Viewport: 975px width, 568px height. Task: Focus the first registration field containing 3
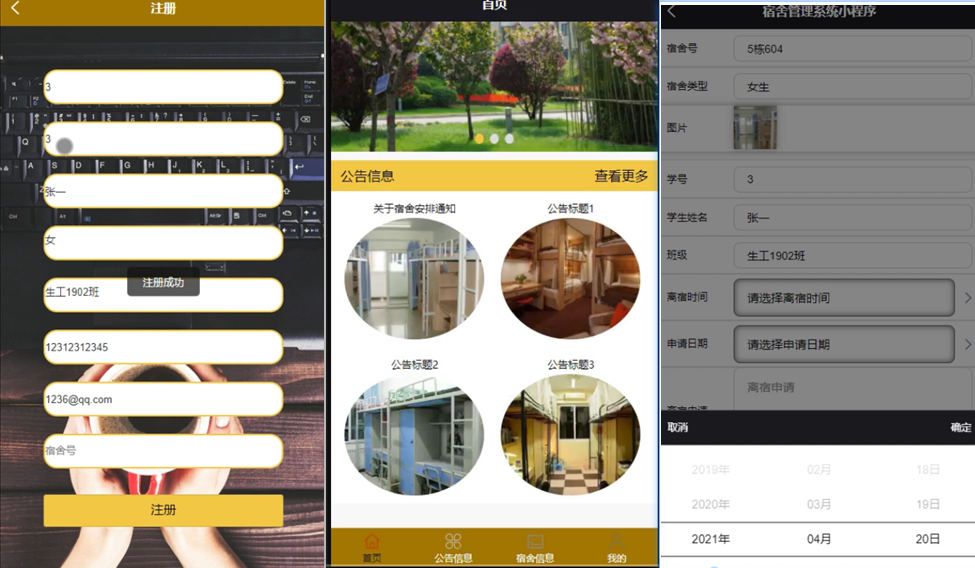(163, 87)
